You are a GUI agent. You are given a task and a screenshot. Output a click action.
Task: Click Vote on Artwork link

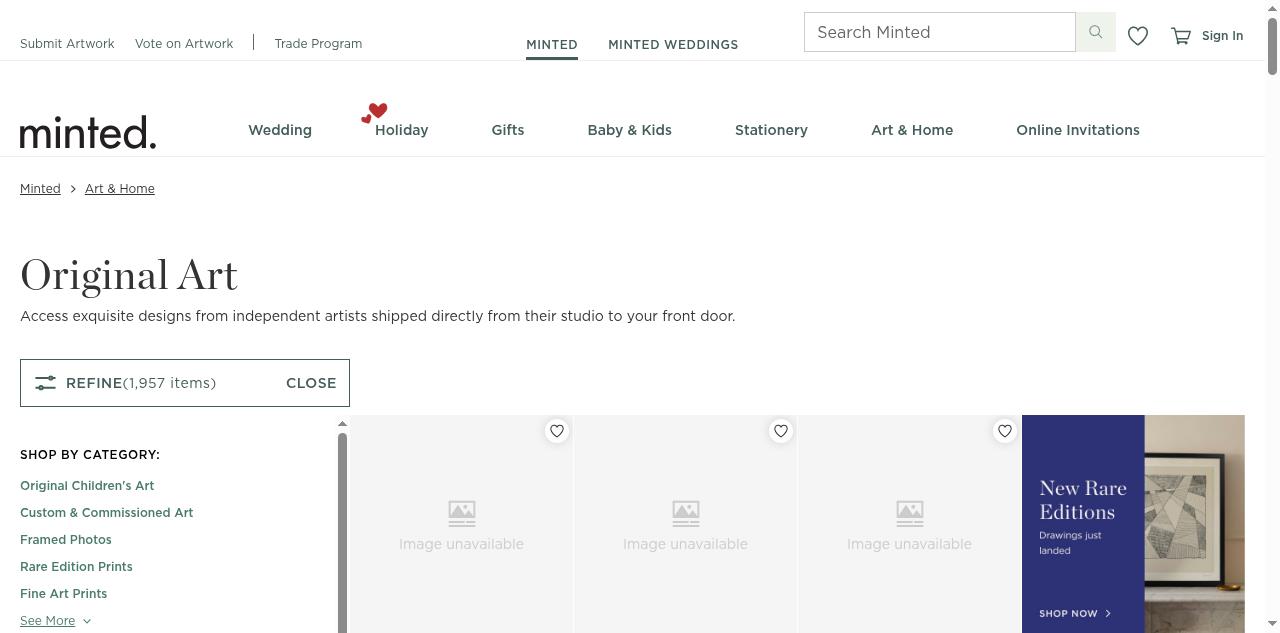[x=184, y=44]
